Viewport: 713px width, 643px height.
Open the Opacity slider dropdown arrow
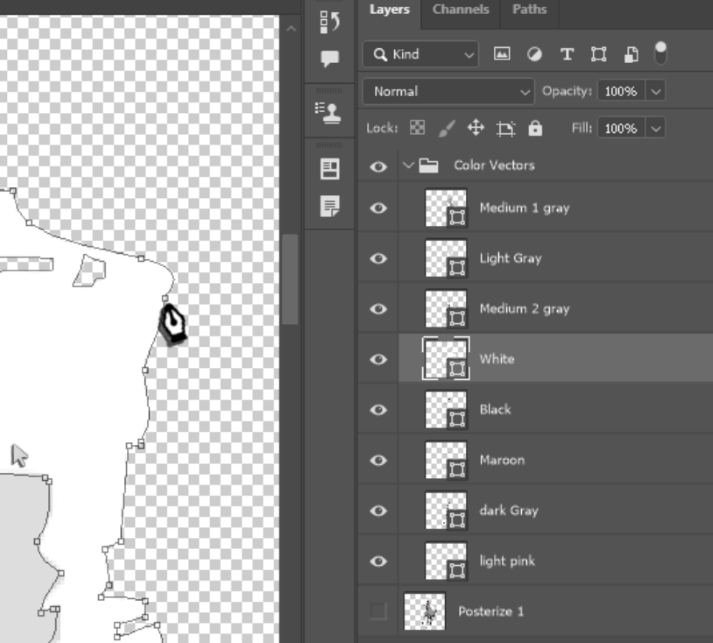pyautogui.click(x=655, y=92)
